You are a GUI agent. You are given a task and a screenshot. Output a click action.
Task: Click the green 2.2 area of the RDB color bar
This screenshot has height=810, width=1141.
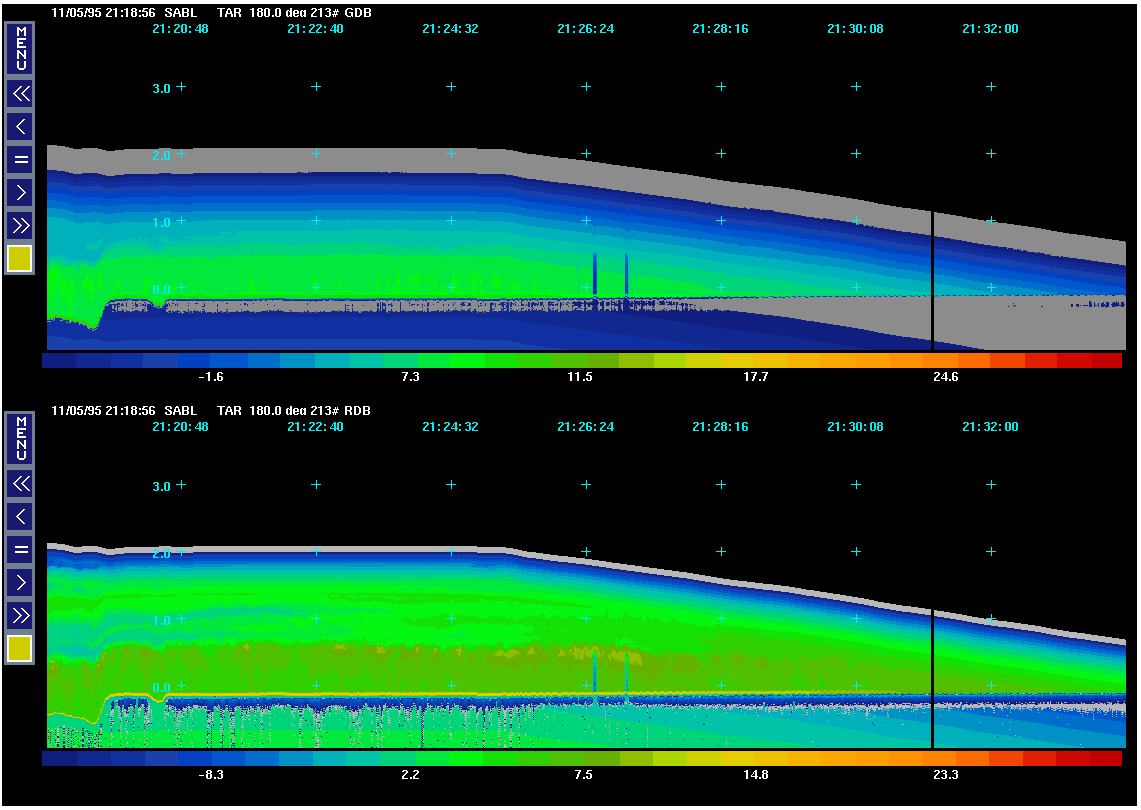tap(415, 759)
